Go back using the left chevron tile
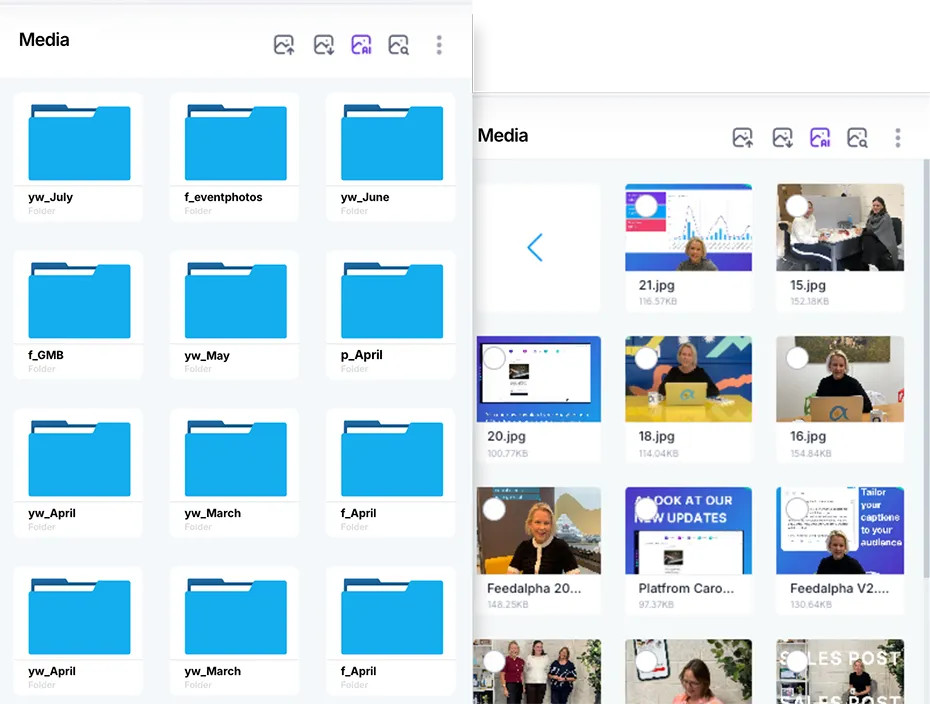The width and height of the screenshot is (930, 704). pyautogui.click(x=536, y=247)
